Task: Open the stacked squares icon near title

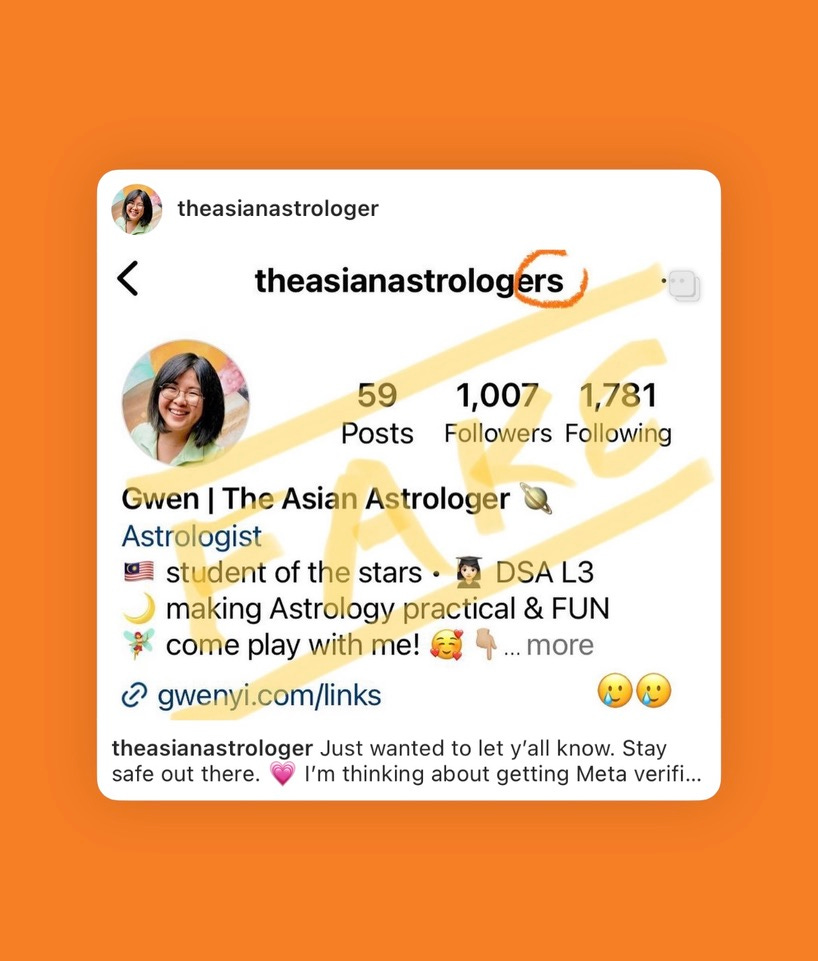Action: pos(684,286)
